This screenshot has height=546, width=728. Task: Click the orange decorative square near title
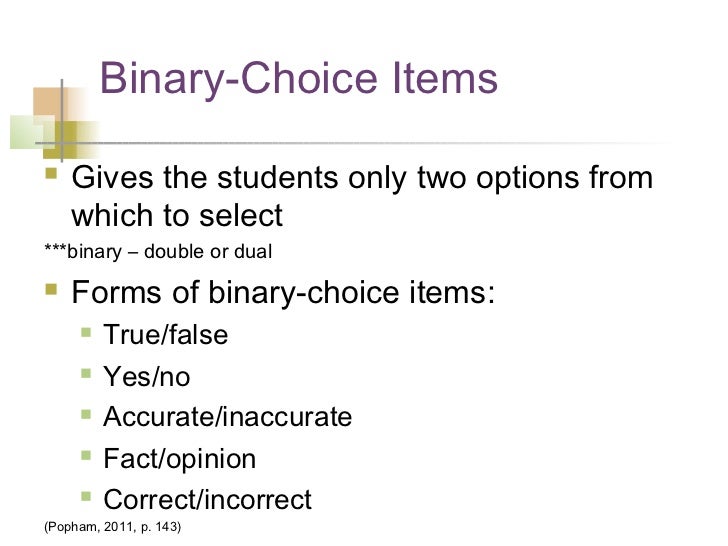point(51,104)
